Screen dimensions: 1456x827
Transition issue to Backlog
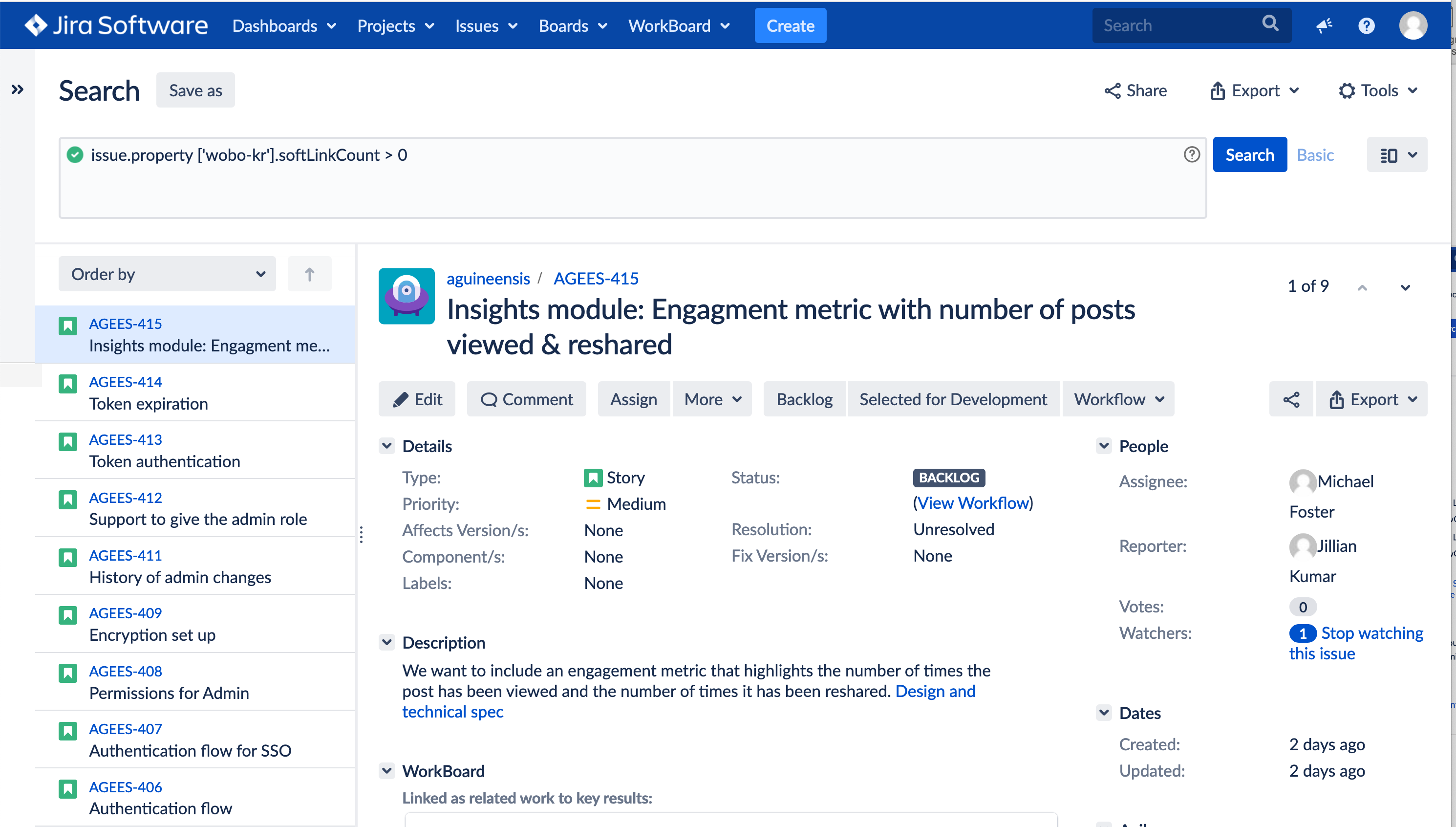(x=804, y=399)
